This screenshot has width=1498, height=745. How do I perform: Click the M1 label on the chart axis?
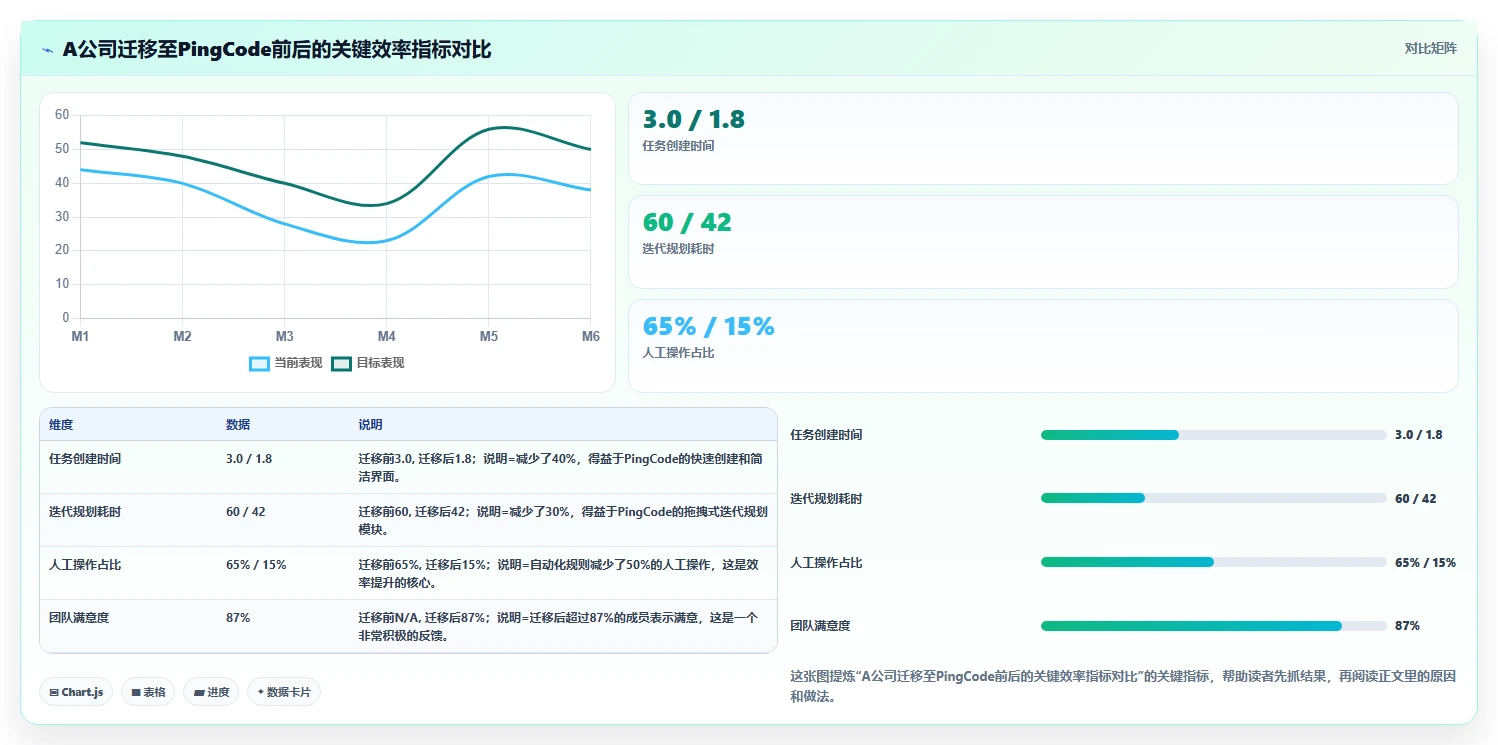[x=80, y=336]
